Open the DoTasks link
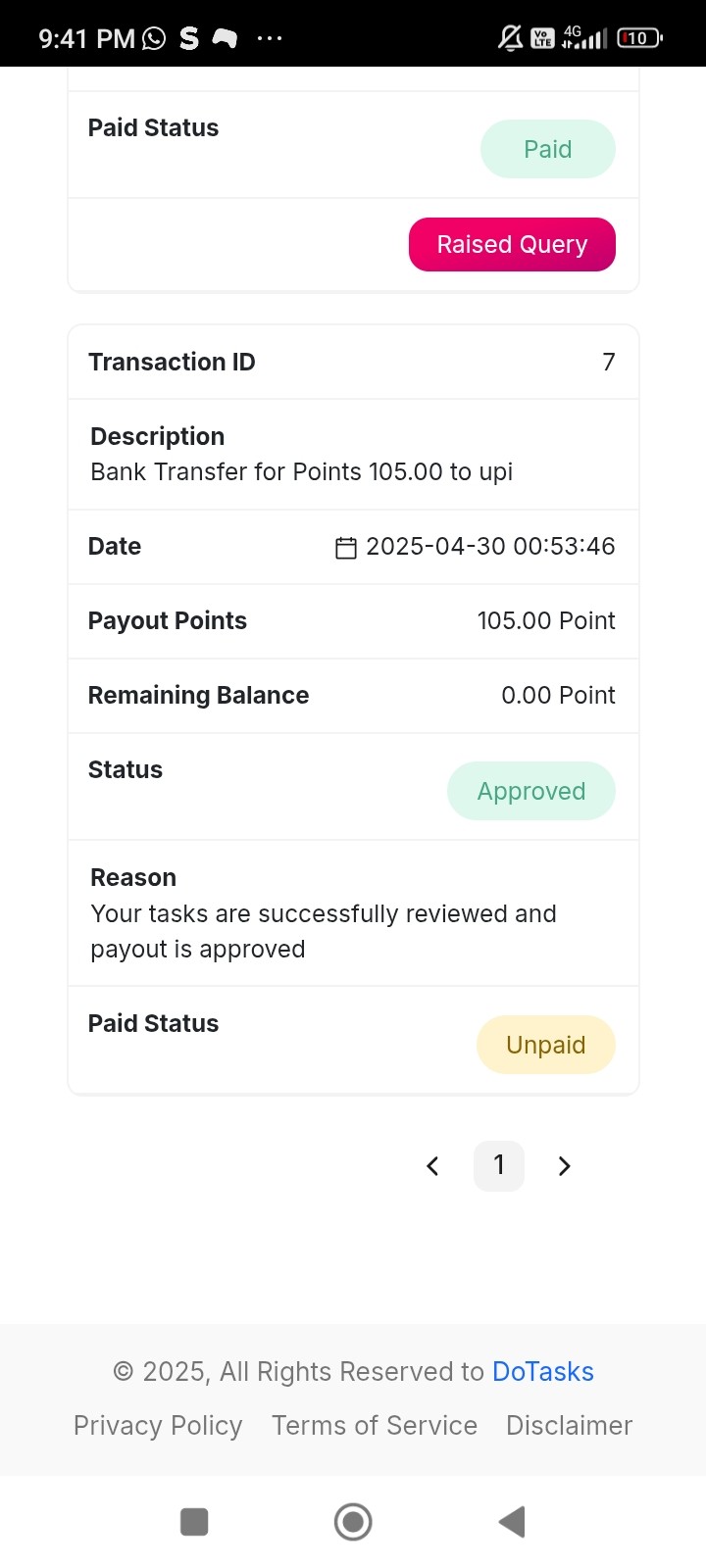 543,1371
